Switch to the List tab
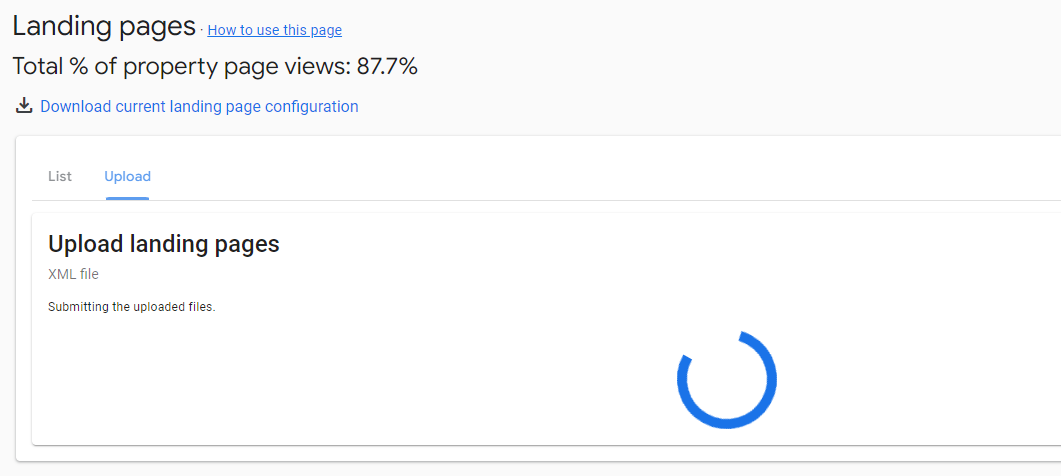1061x476 pixels. tap(60, 177)
